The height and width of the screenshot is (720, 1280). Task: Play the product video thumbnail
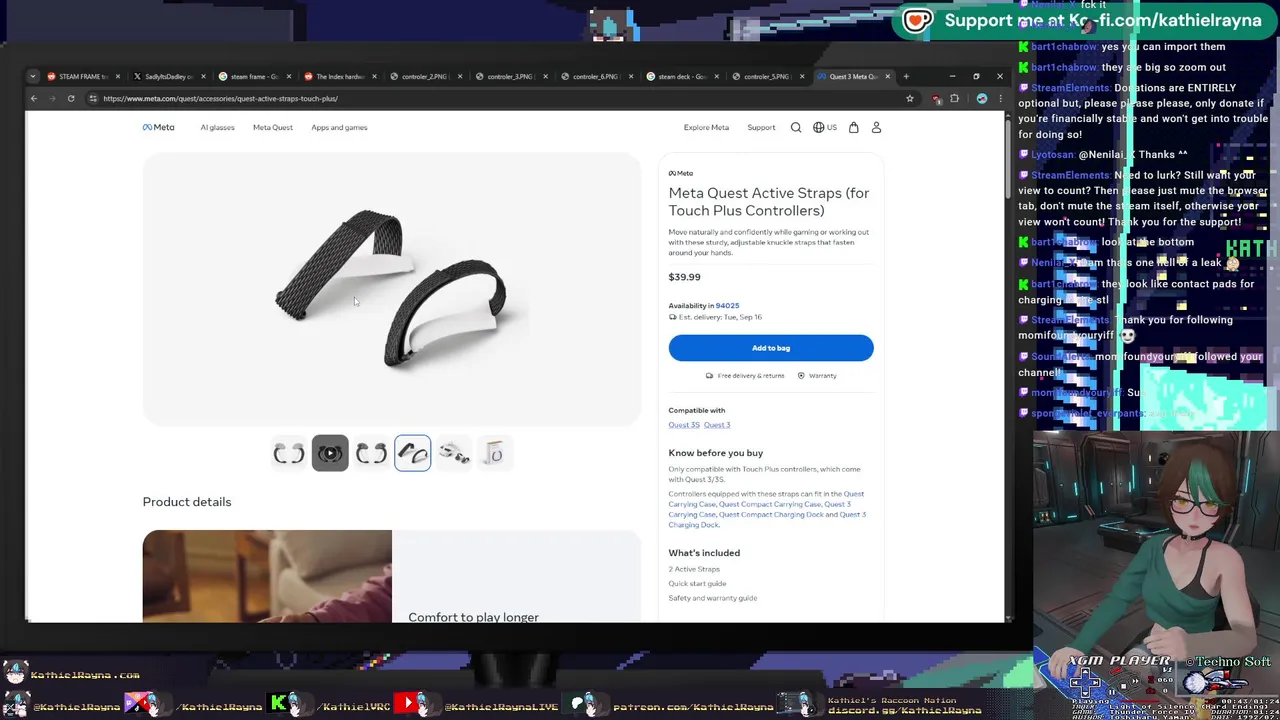pyautogui.click(x=330, y=454)
